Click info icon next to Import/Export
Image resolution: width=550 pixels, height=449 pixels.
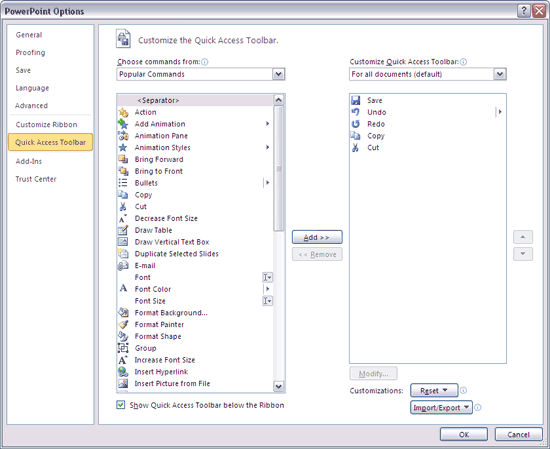pyautogui.click(x=478, y=408)
